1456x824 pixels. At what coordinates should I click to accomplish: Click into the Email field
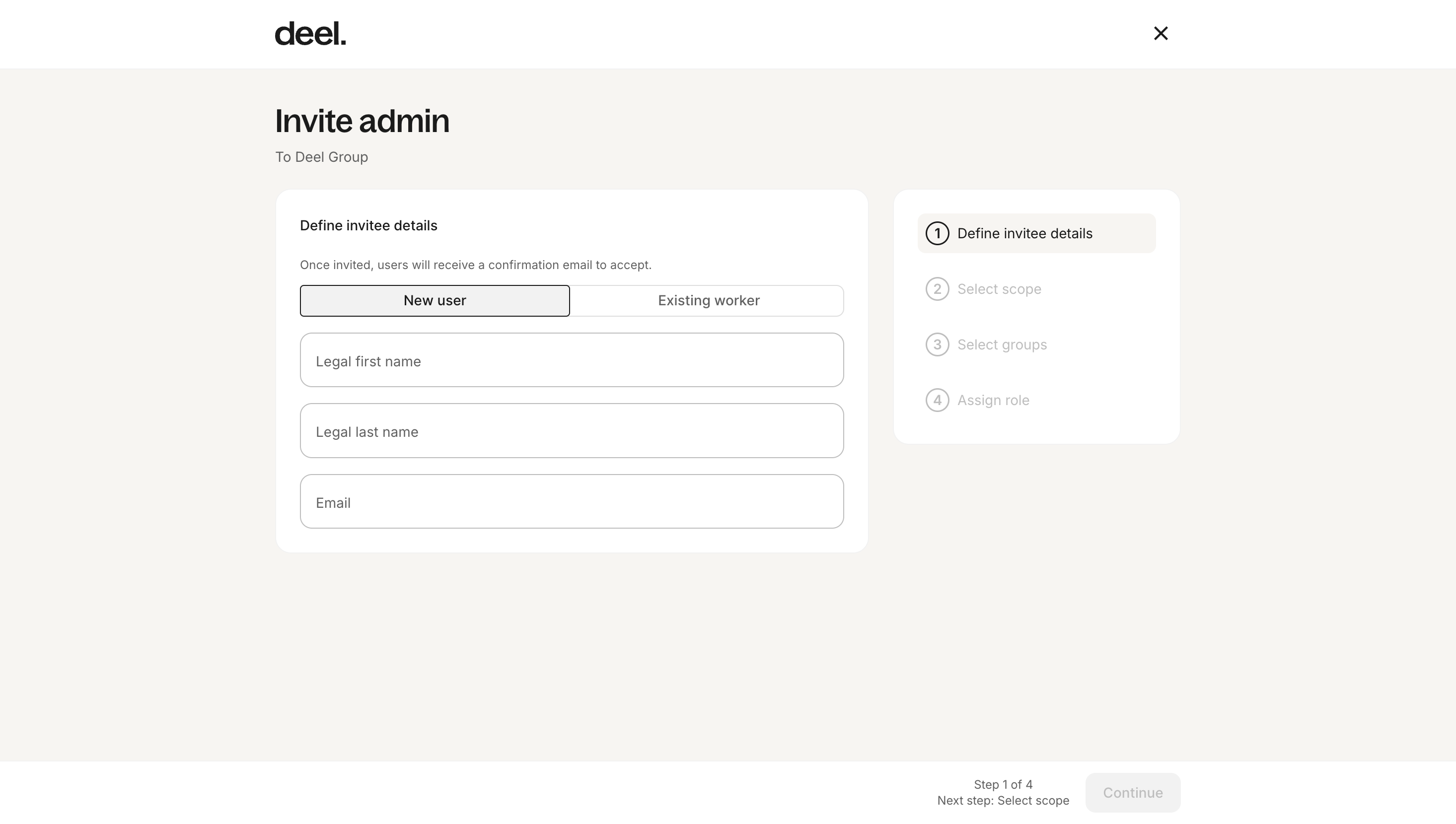tap(572, 501)
